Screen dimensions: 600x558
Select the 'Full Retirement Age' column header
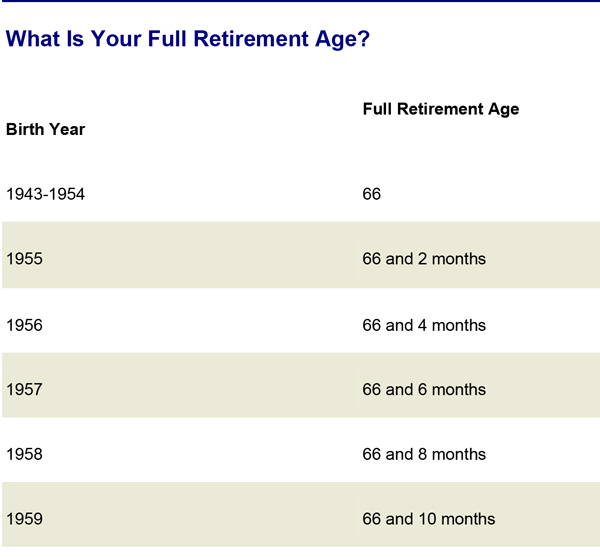[x=441, y=109]
